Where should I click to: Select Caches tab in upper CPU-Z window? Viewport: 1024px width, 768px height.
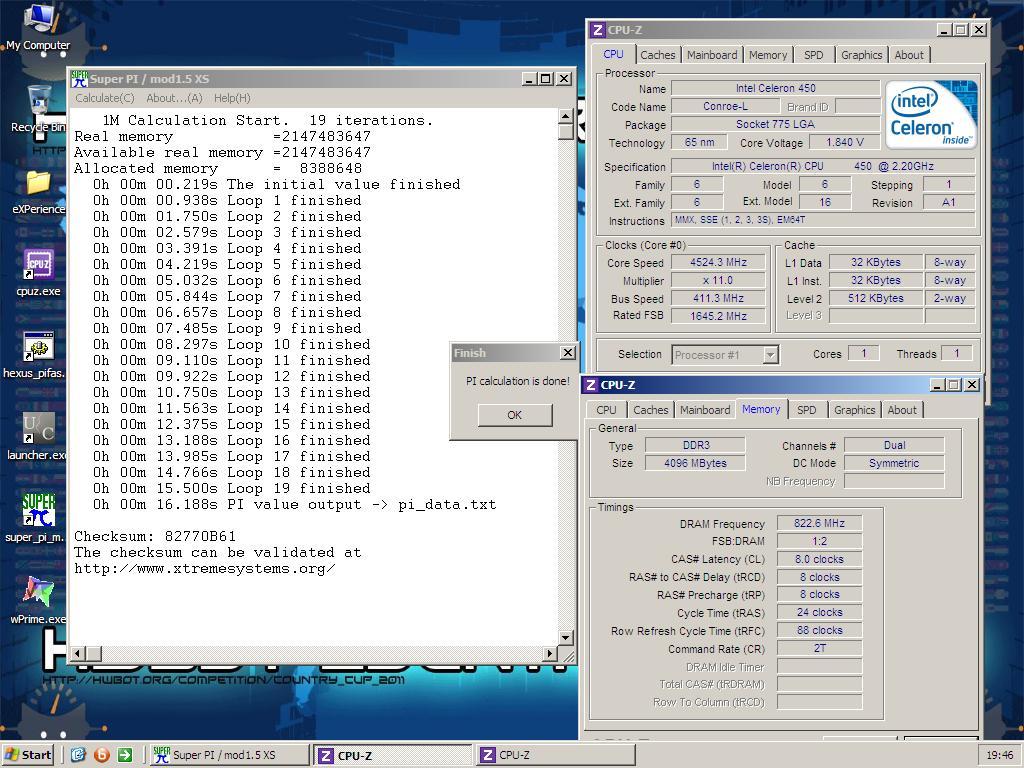coord(658,56)
